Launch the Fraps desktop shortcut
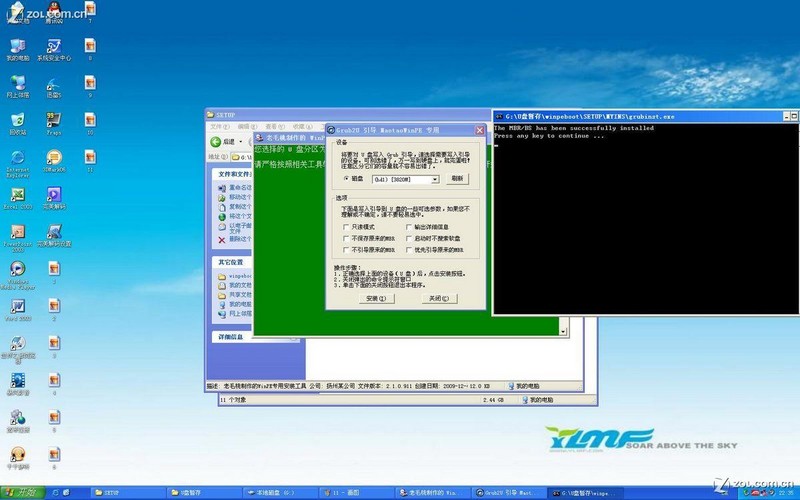This screenshot has width=800, height=500. coord(54,123)
